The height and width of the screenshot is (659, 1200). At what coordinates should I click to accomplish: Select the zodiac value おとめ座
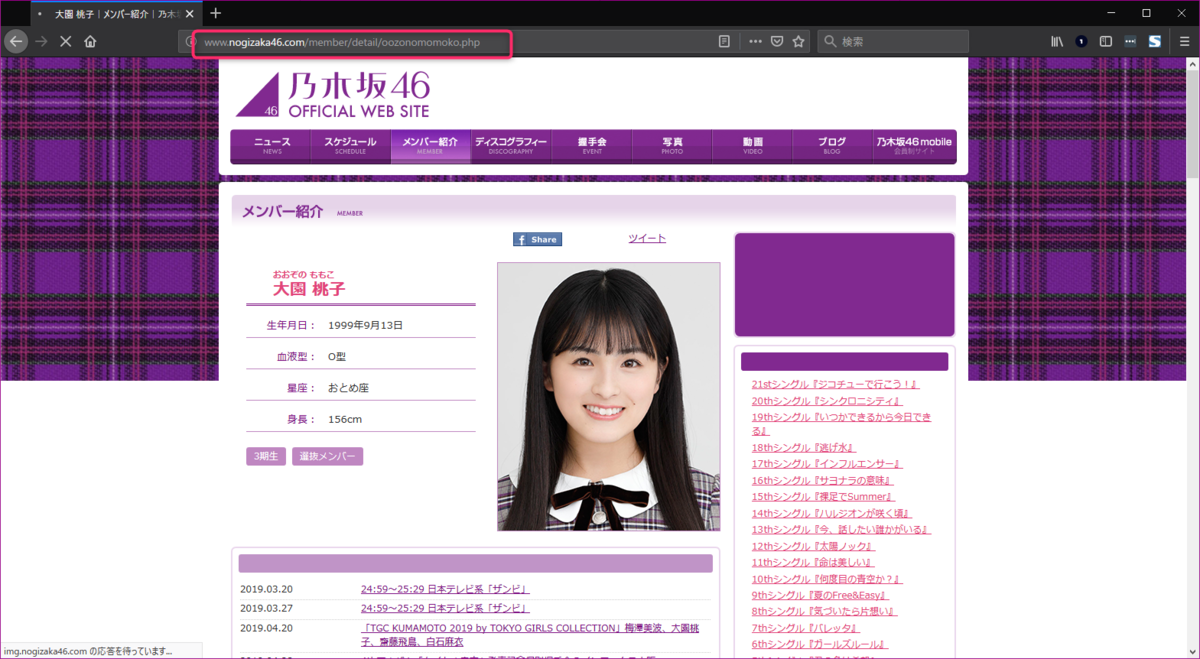(348, 388)
